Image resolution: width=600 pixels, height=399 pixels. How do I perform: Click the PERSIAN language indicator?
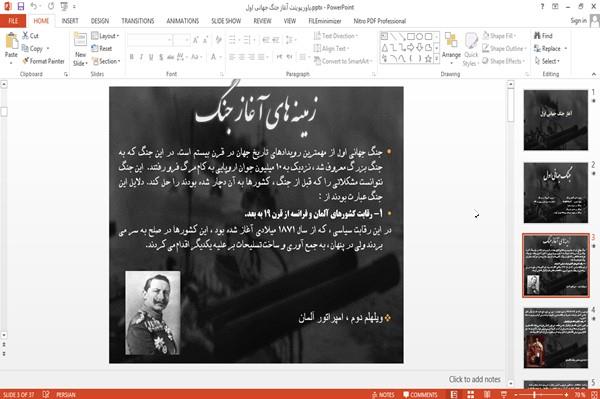(x=66, y=394)
